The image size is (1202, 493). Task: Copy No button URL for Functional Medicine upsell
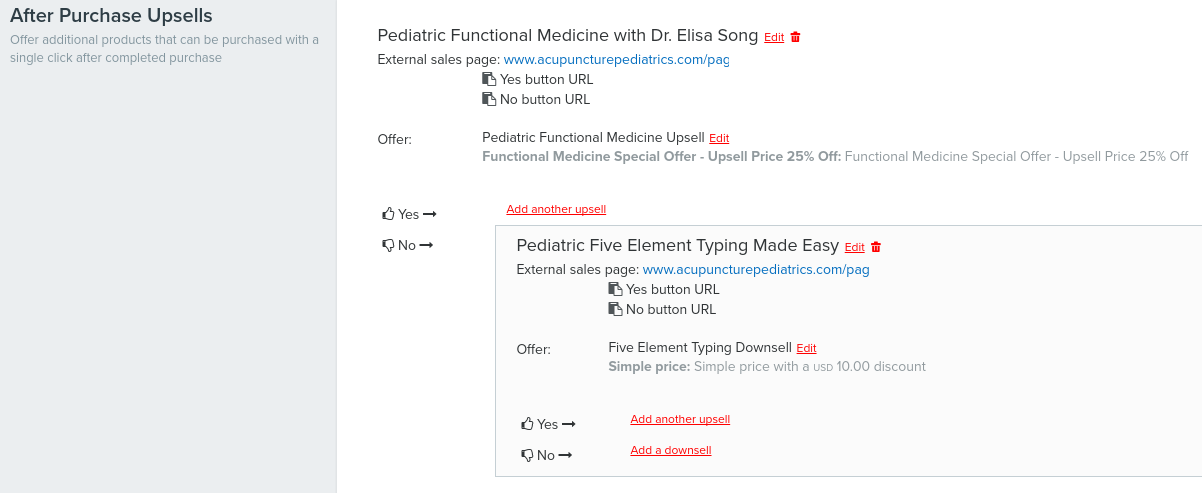[489, 99]
